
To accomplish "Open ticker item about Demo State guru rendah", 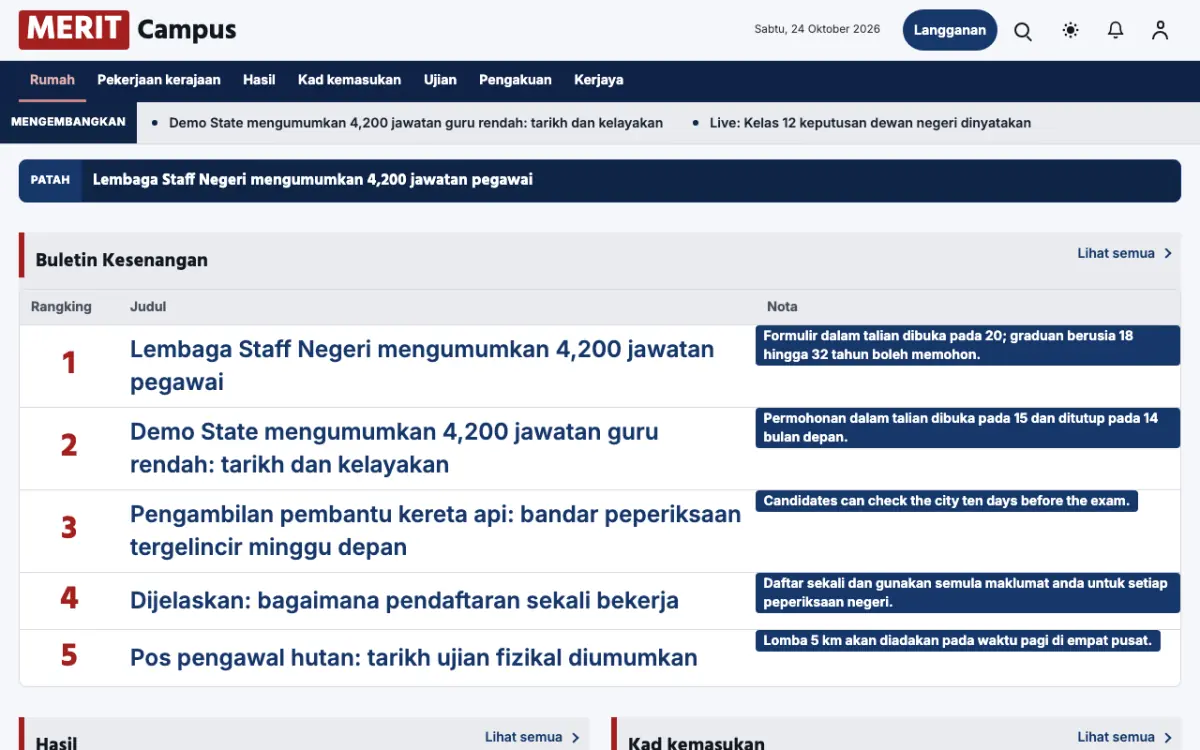I will (416, 123).
